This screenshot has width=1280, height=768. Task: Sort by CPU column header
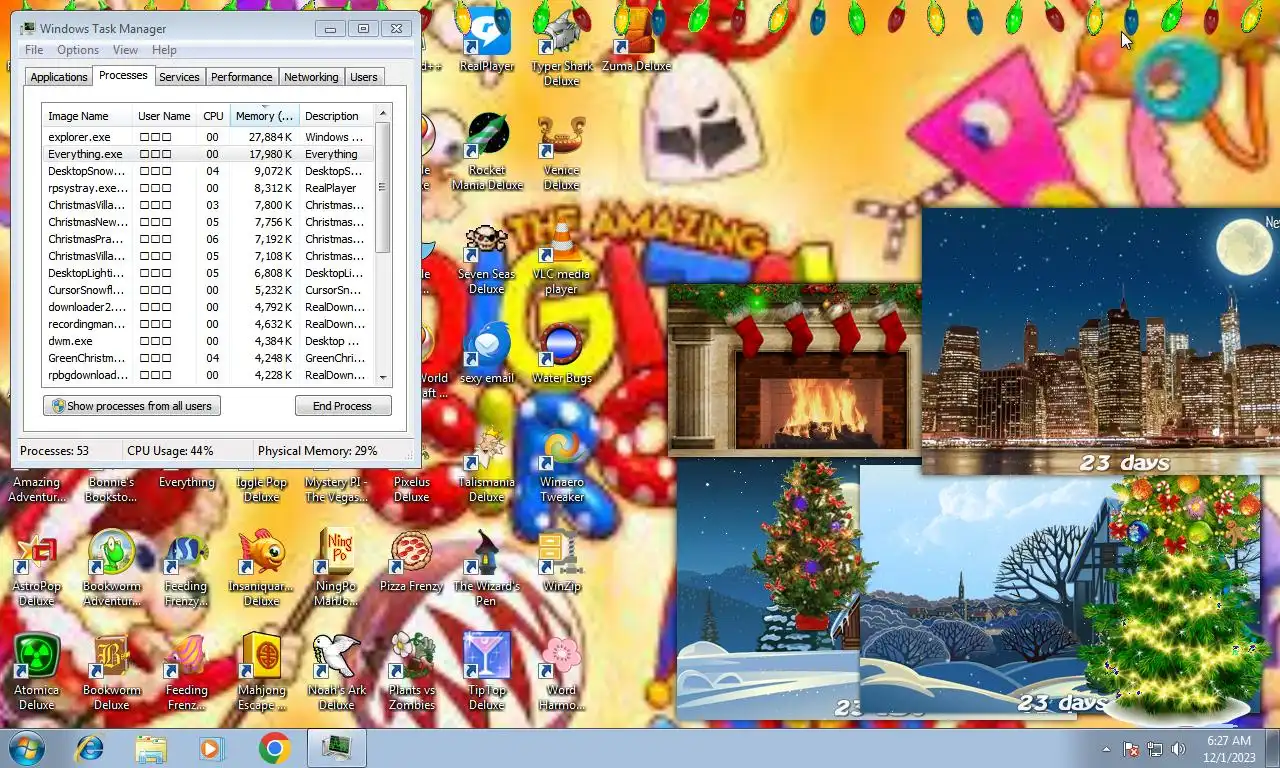coord(213,116)
